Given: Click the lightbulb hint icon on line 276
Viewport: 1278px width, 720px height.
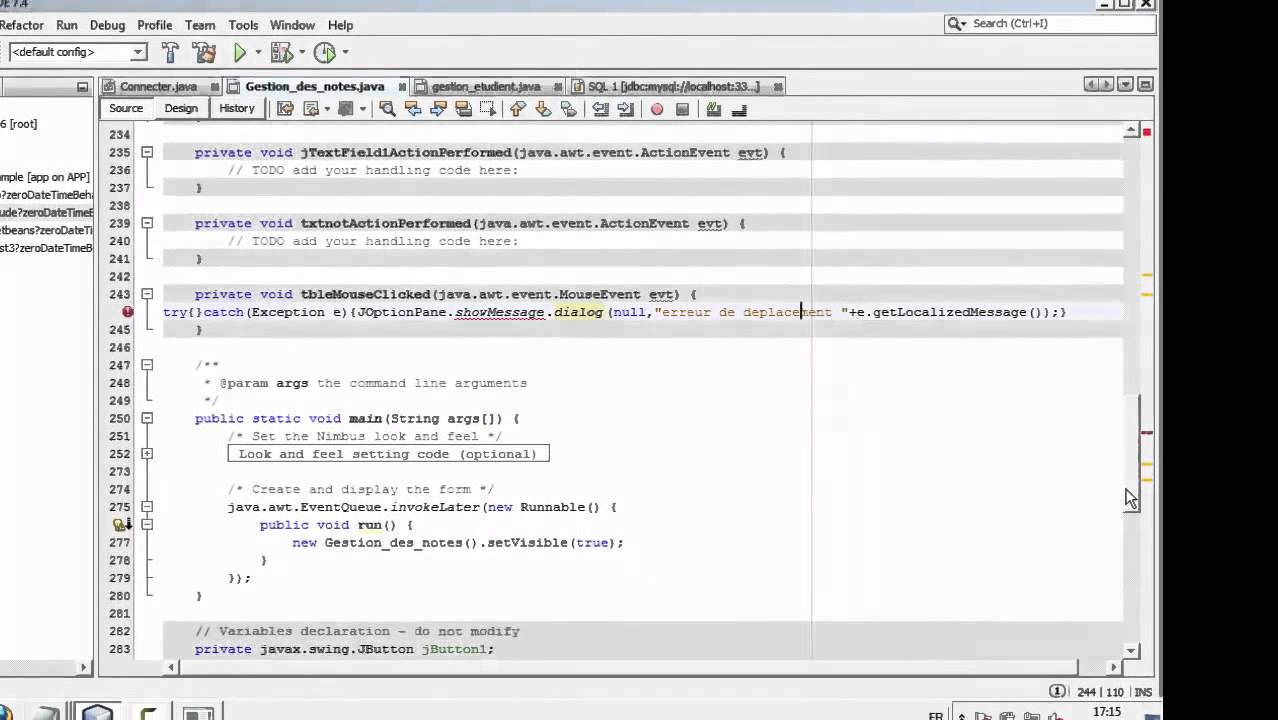Looking at the screenshot, I should (x=120, y=525).
